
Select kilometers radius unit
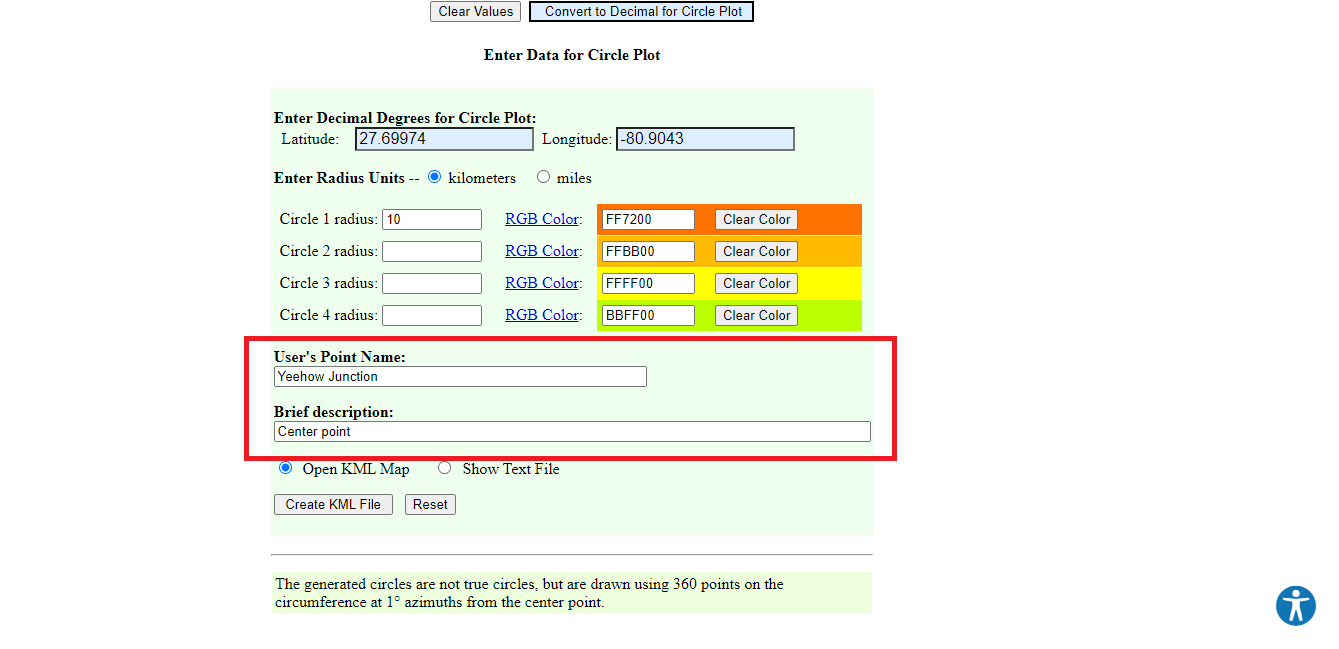click(x=434, y=177)
